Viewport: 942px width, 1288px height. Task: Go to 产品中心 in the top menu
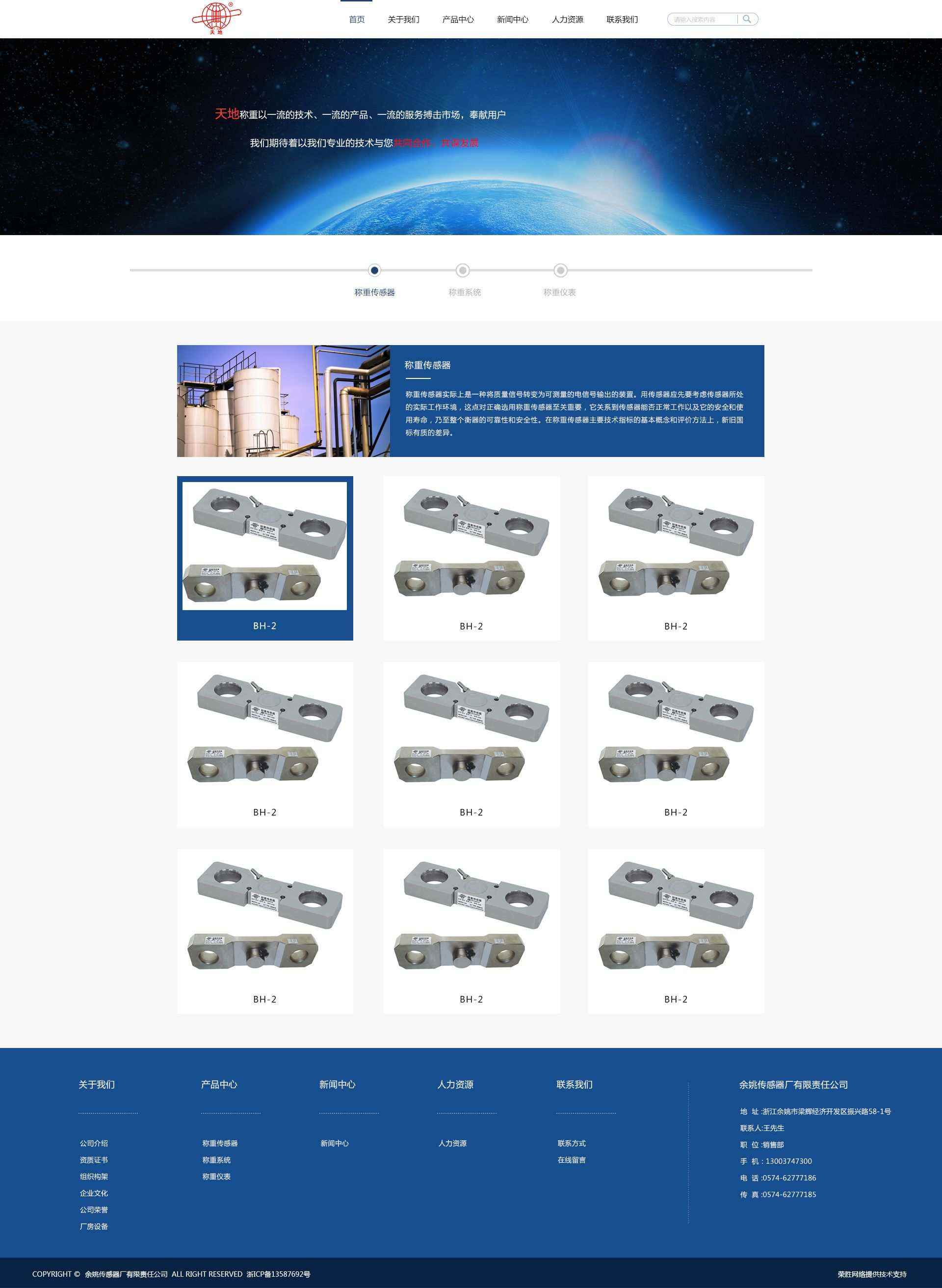coord(458,20)
